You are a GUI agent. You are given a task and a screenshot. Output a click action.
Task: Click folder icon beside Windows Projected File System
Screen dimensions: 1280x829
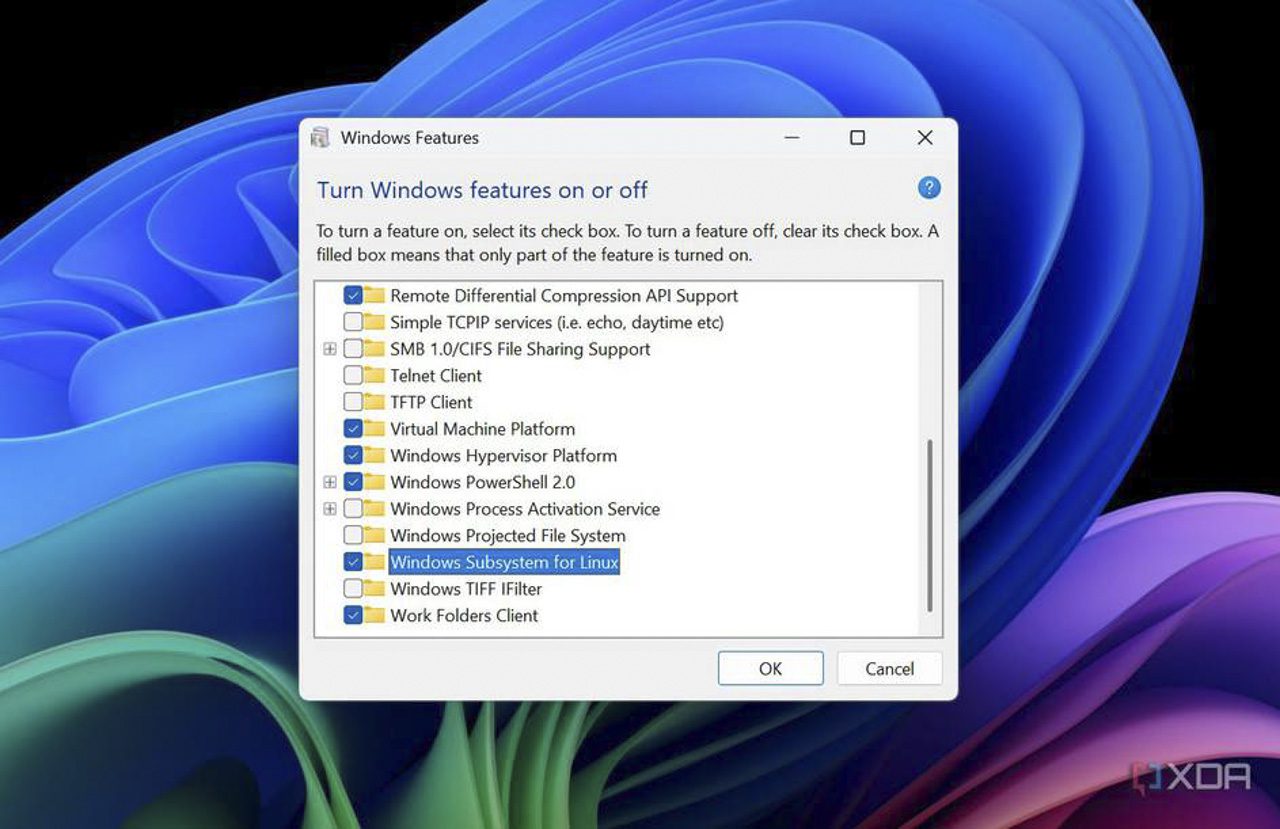(x=375, y=536)
